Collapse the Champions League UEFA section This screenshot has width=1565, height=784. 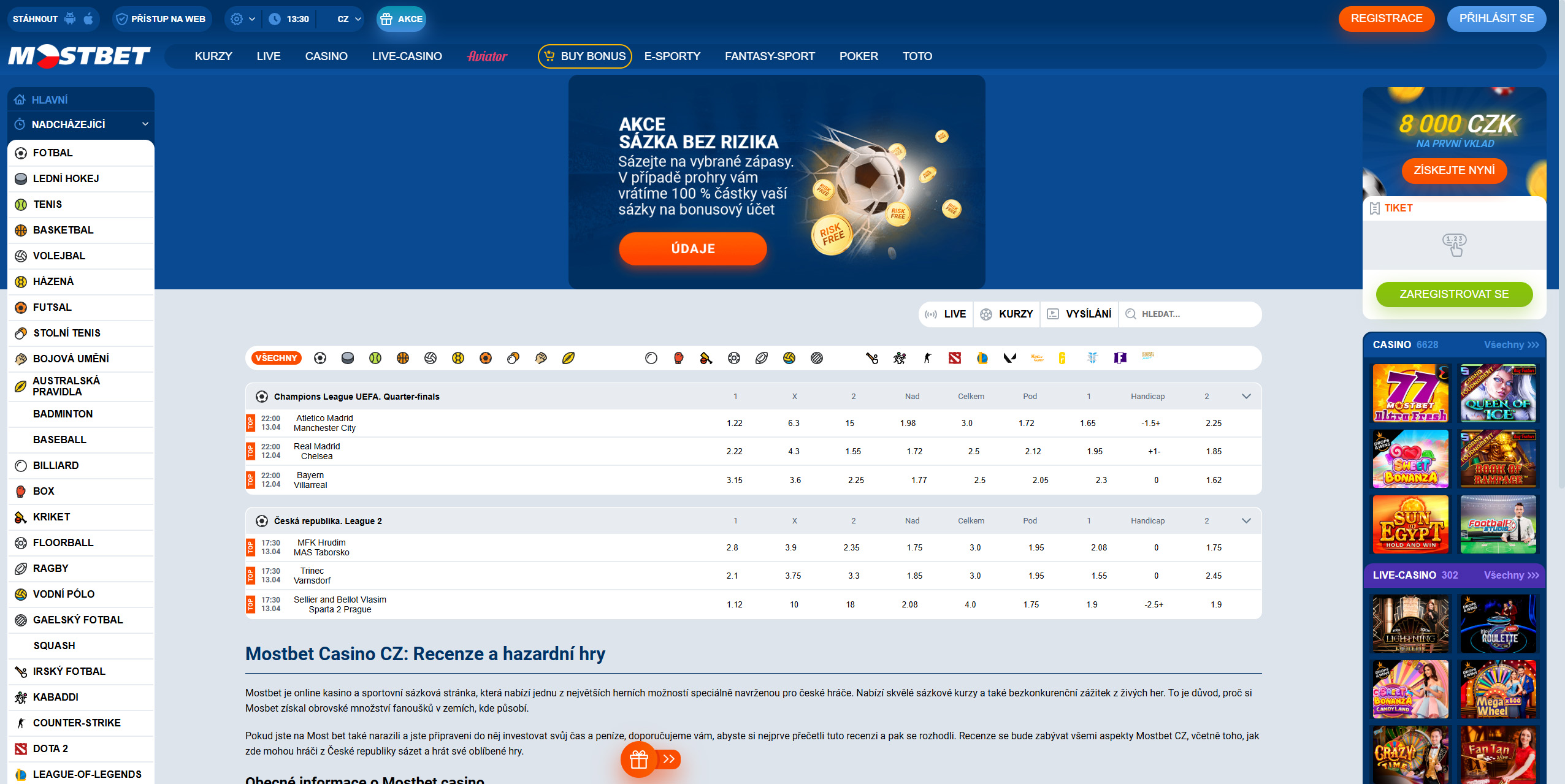(x=1246, y=397)
